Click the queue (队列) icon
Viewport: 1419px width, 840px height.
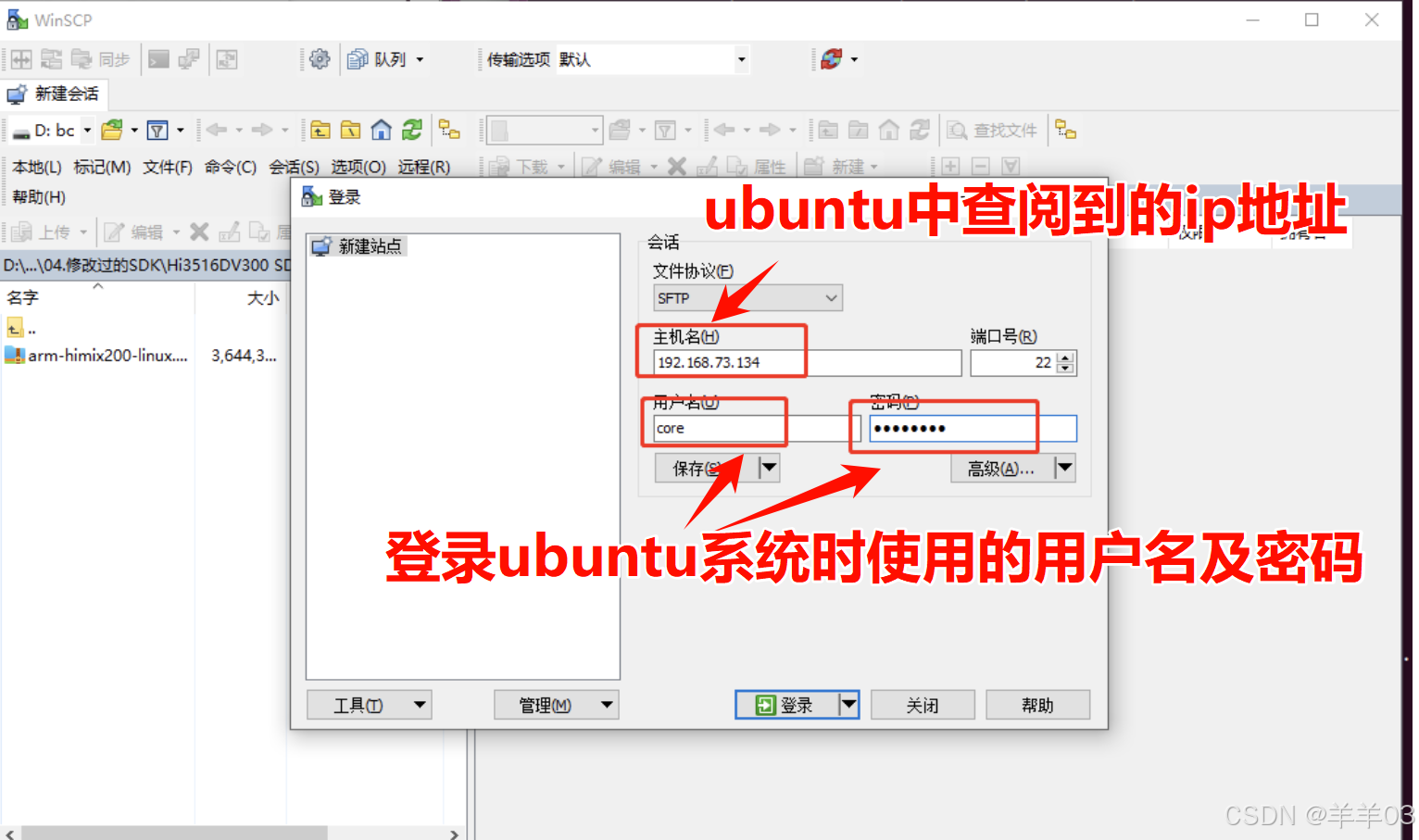[358, 59]
